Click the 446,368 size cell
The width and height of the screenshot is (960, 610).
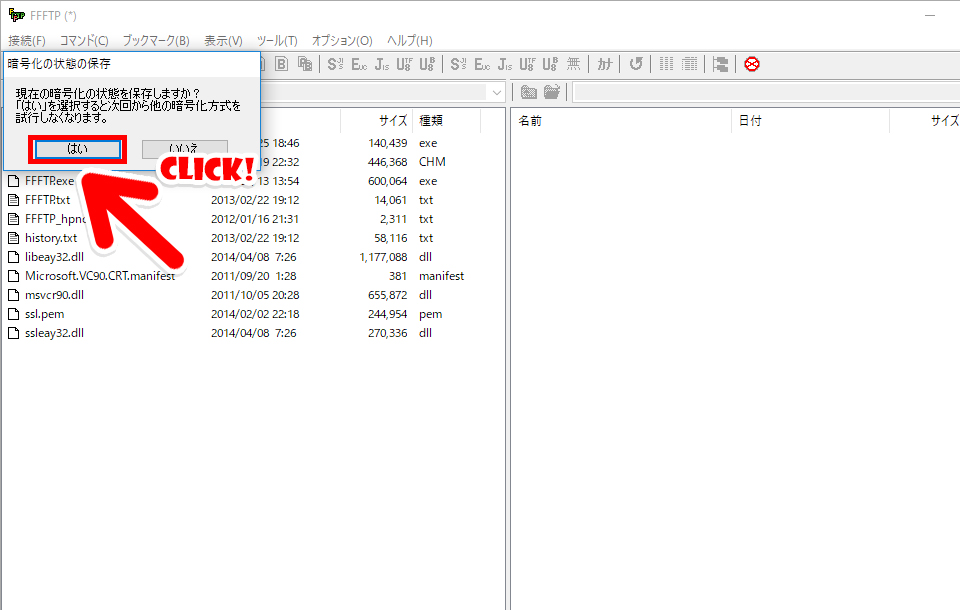click(x=388, y=162)
